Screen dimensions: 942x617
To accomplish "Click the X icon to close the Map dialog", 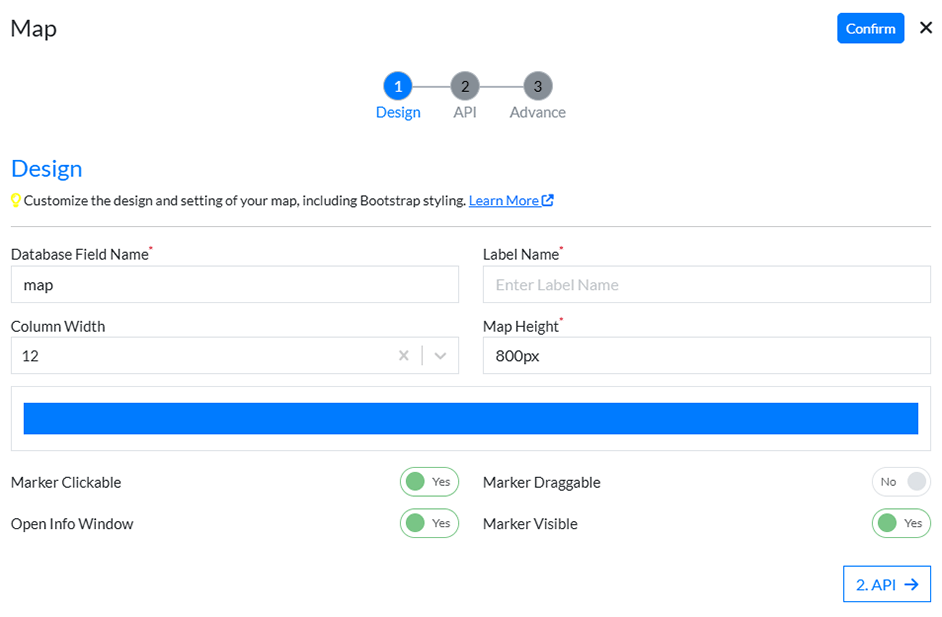I will click(x=925, y=28).
